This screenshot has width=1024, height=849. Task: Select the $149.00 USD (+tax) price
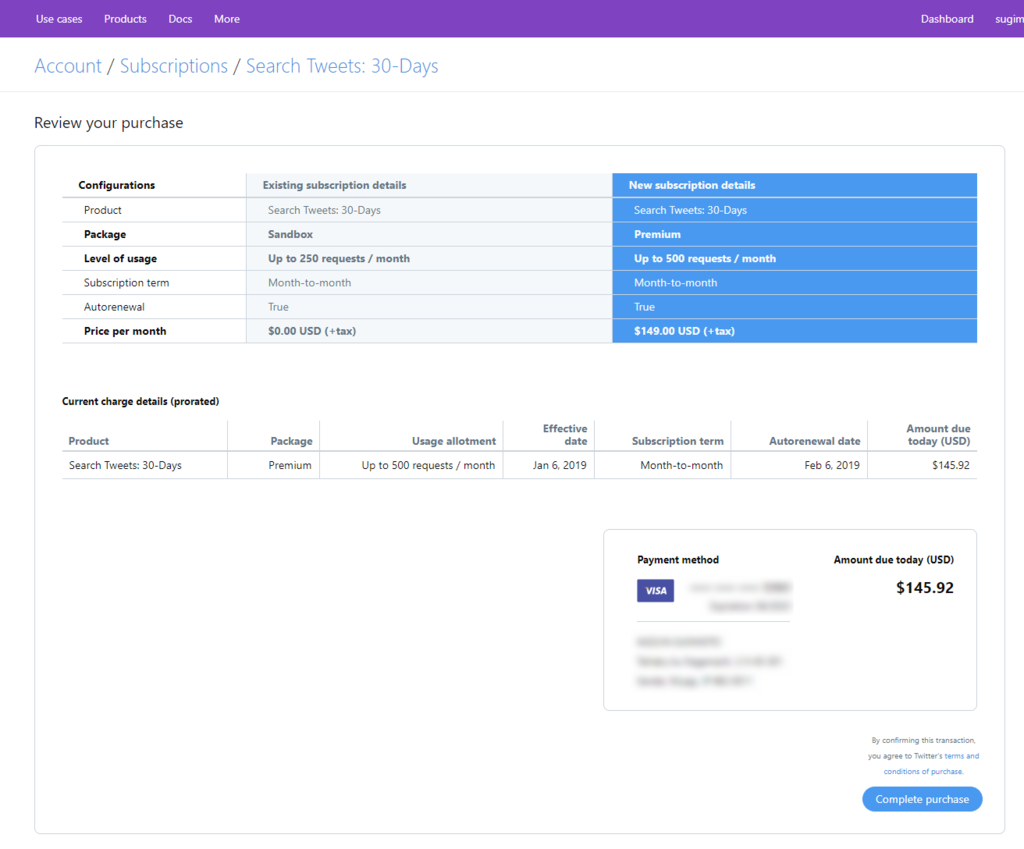(684, 331)
